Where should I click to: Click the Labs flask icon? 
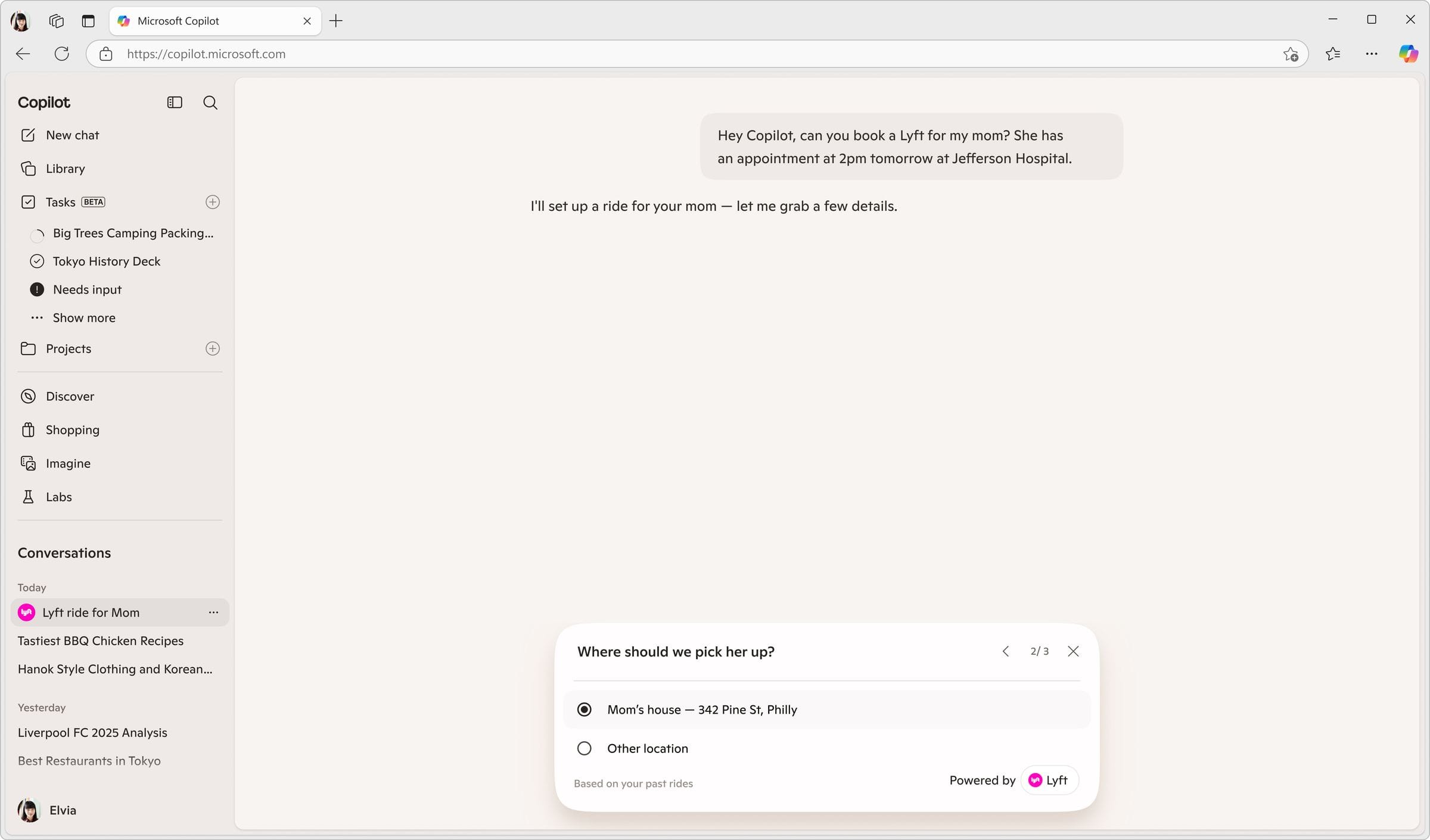pyautogui.click(x=28, y=497)
